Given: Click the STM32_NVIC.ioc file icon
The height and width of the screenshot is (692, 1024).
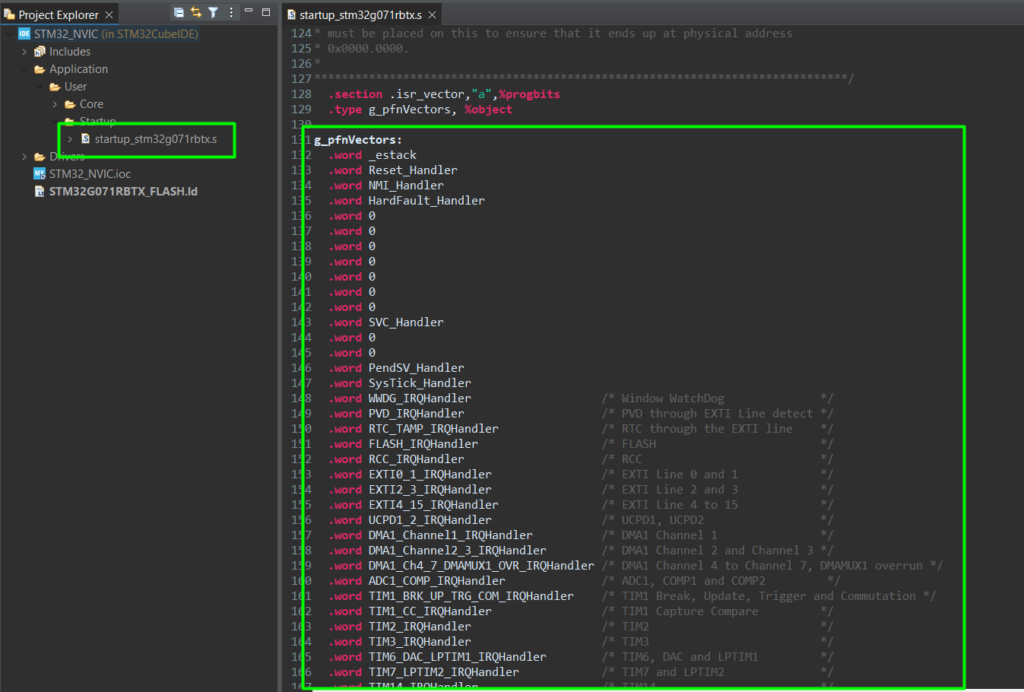Looking at the screenshot, I should 40,173.
